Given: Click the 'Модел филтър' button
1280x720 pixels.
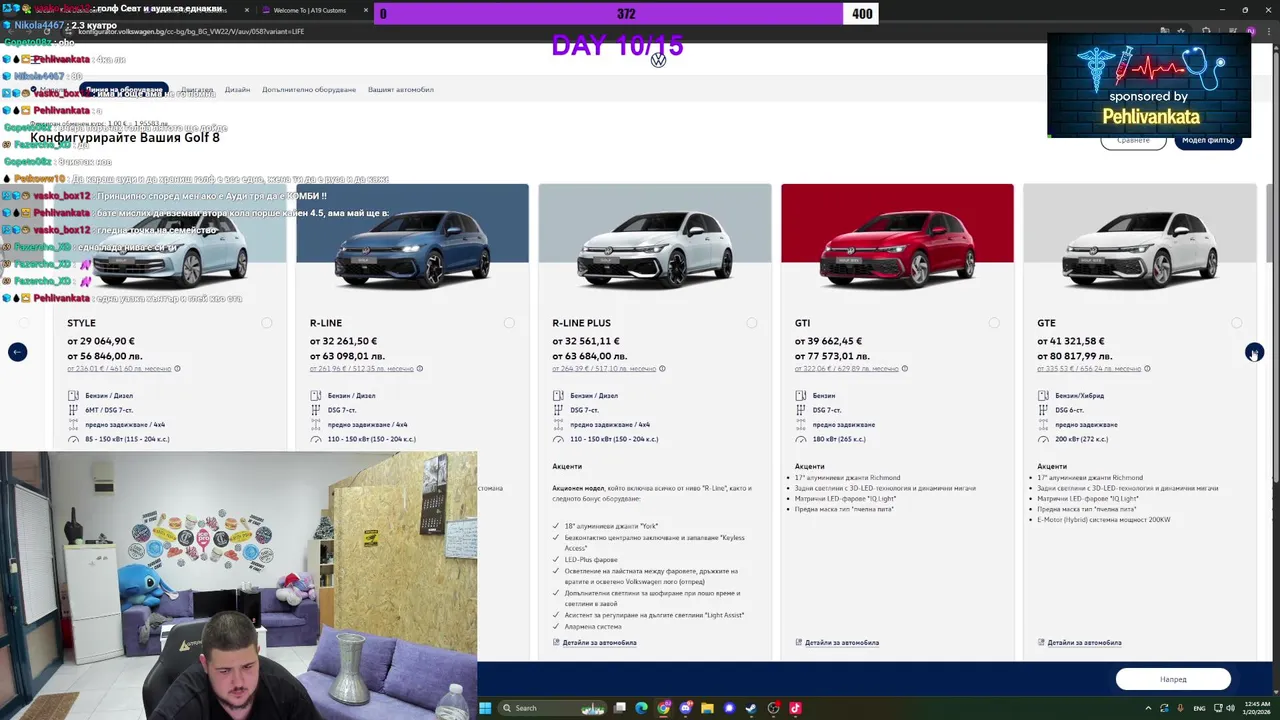Looking at the screenshot, I should click(x=1208, y=141).
